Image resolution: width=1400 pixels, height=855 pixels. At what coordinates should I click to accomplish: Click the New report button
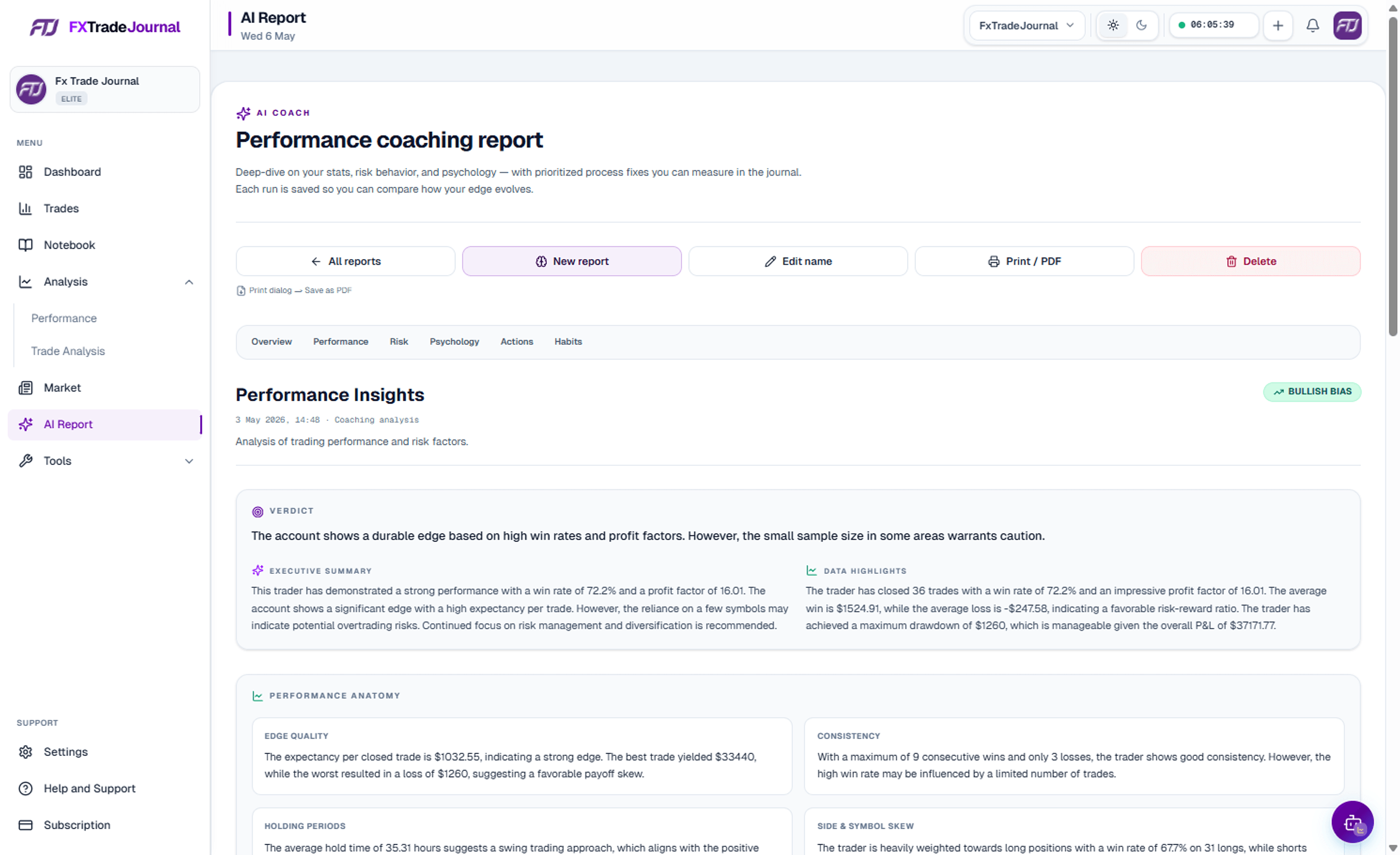click(571, 261)
